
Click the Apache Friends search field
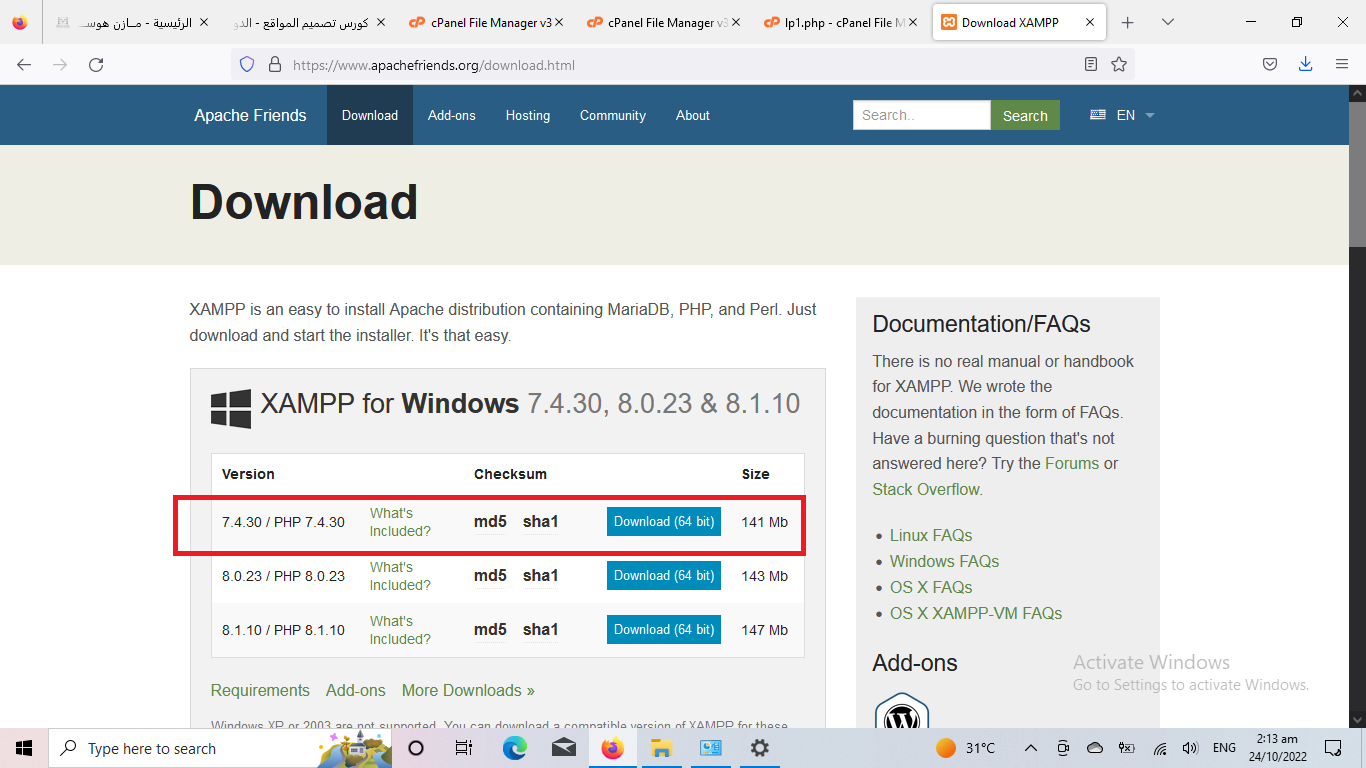tap(921, 115)
